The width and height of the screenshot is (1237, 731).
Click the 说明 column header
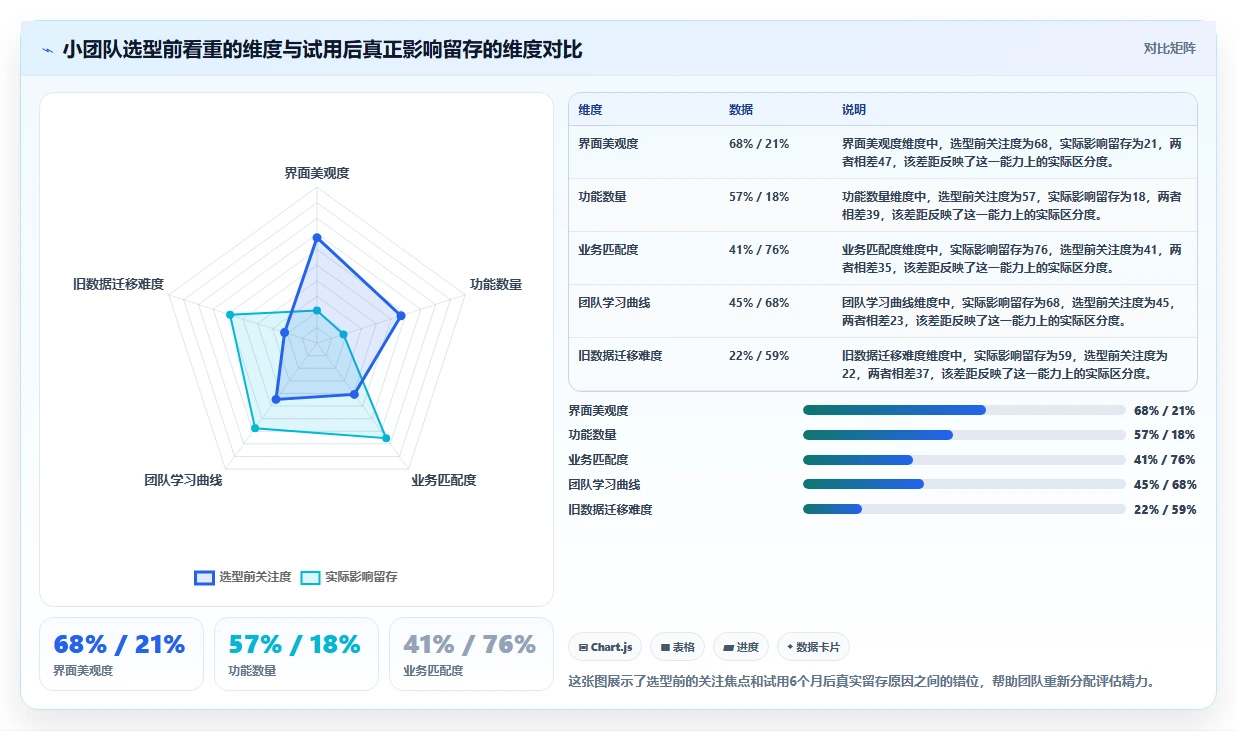pos(854,109)
